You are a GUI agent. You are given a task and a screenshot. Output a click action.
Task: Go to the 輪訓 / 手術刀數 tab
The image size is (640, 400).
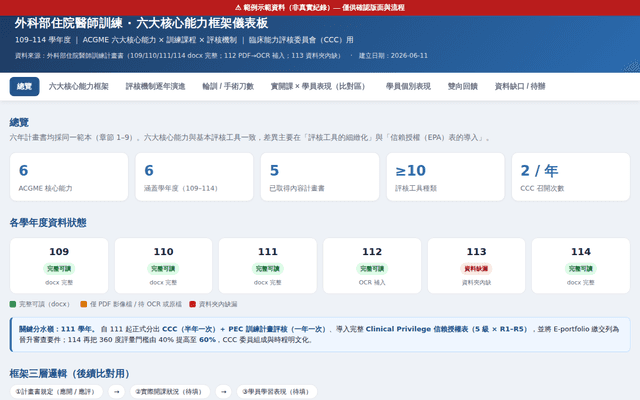tap(228, 87)
